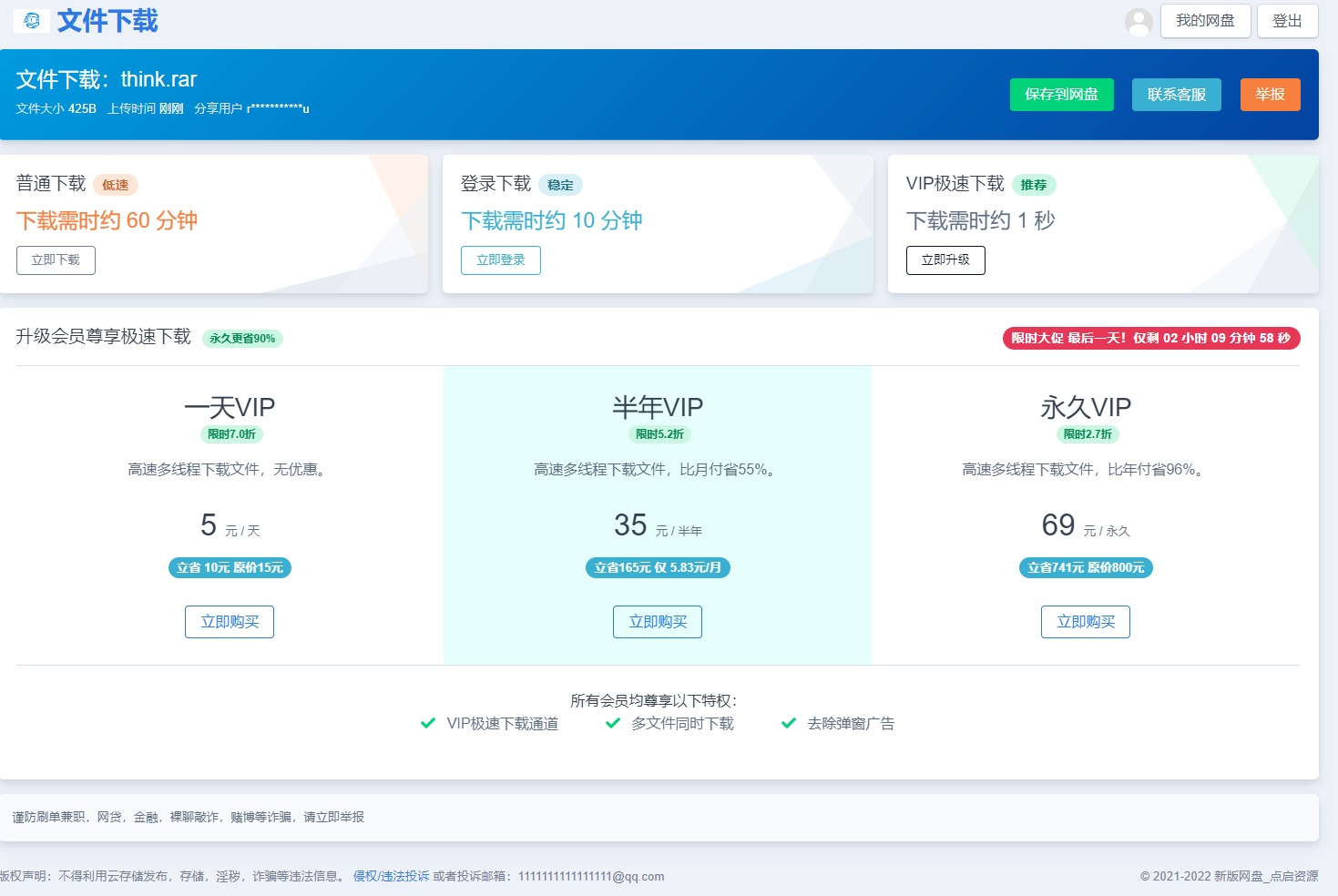This screenshot has height=896, width=1338.
Task: Click 下载需时约 60 分钟 text
Action: click(107, 220)
